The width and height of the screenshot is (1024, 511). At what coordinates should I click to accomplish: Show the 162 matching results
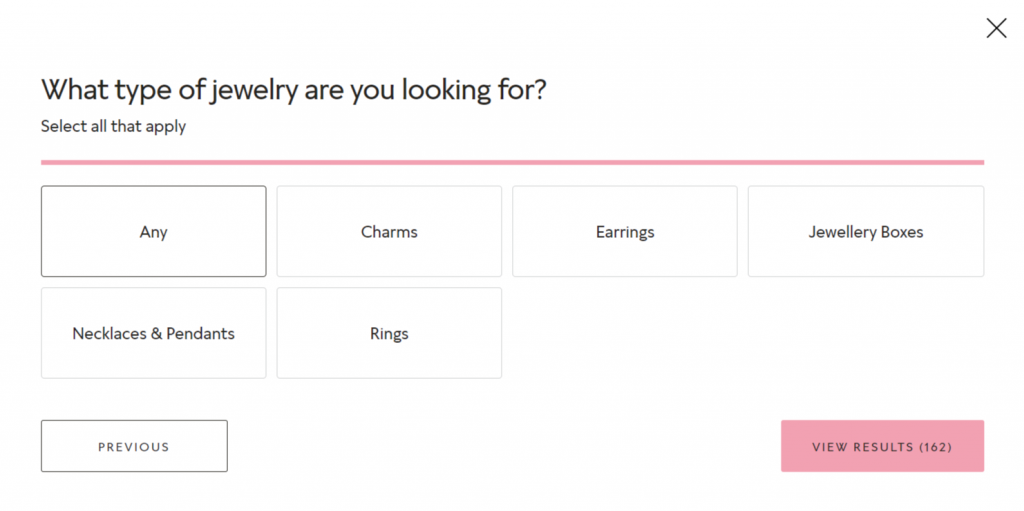pos(882,446)
